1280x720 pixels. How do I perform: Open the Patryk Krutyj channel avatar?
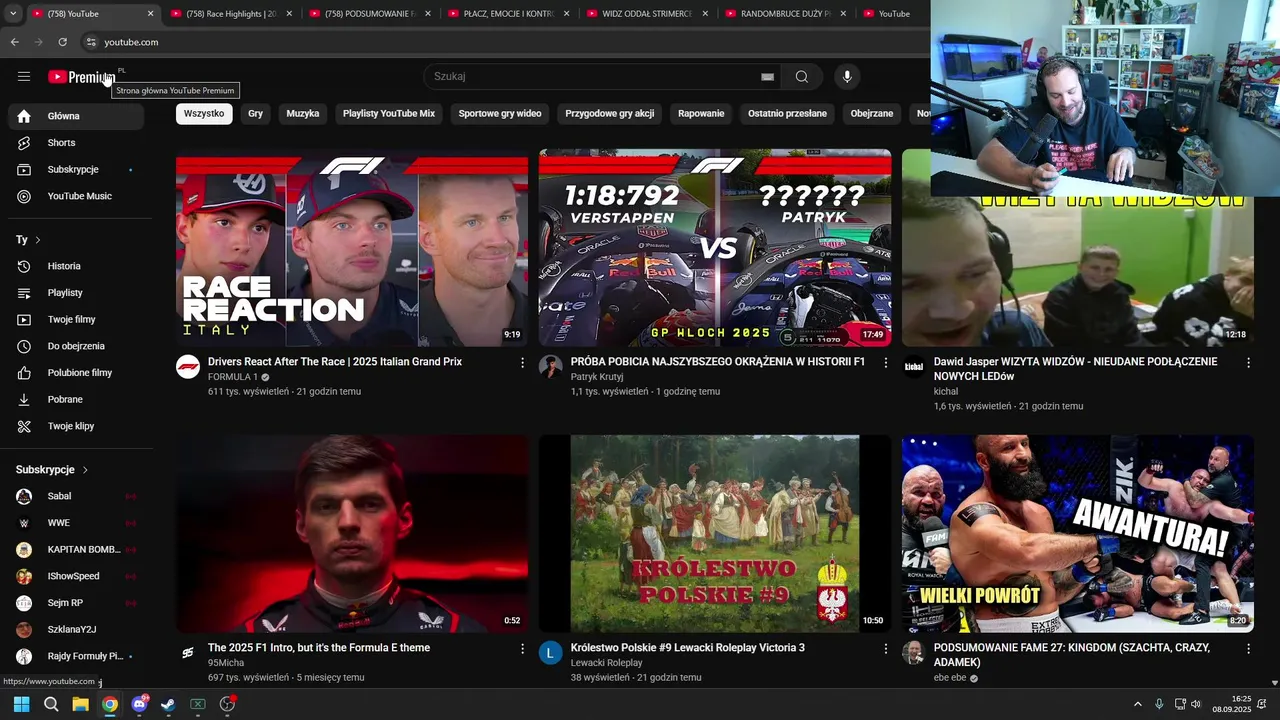[551, 367]
